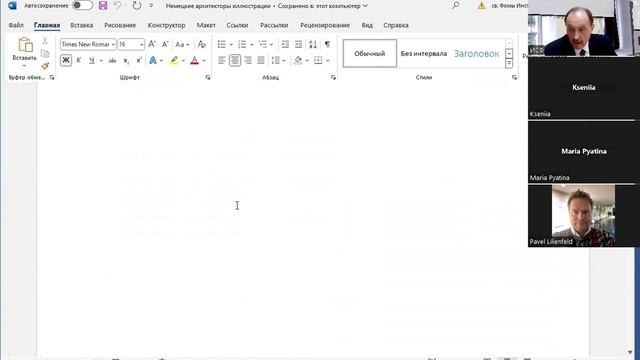Open numbered list dropdown arrow

point(251,44)
